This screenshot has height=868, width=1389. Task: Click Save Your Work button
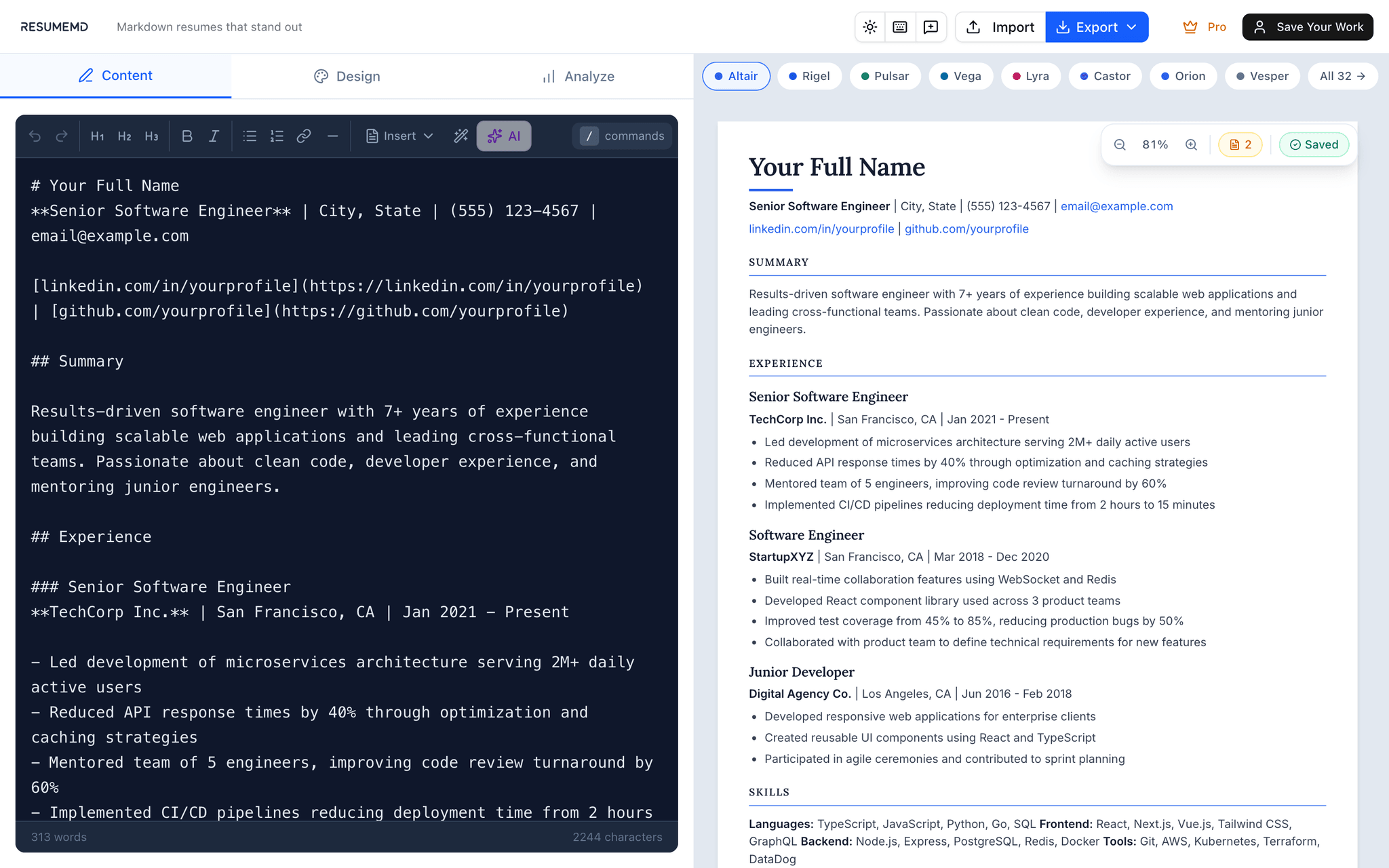1308,27
